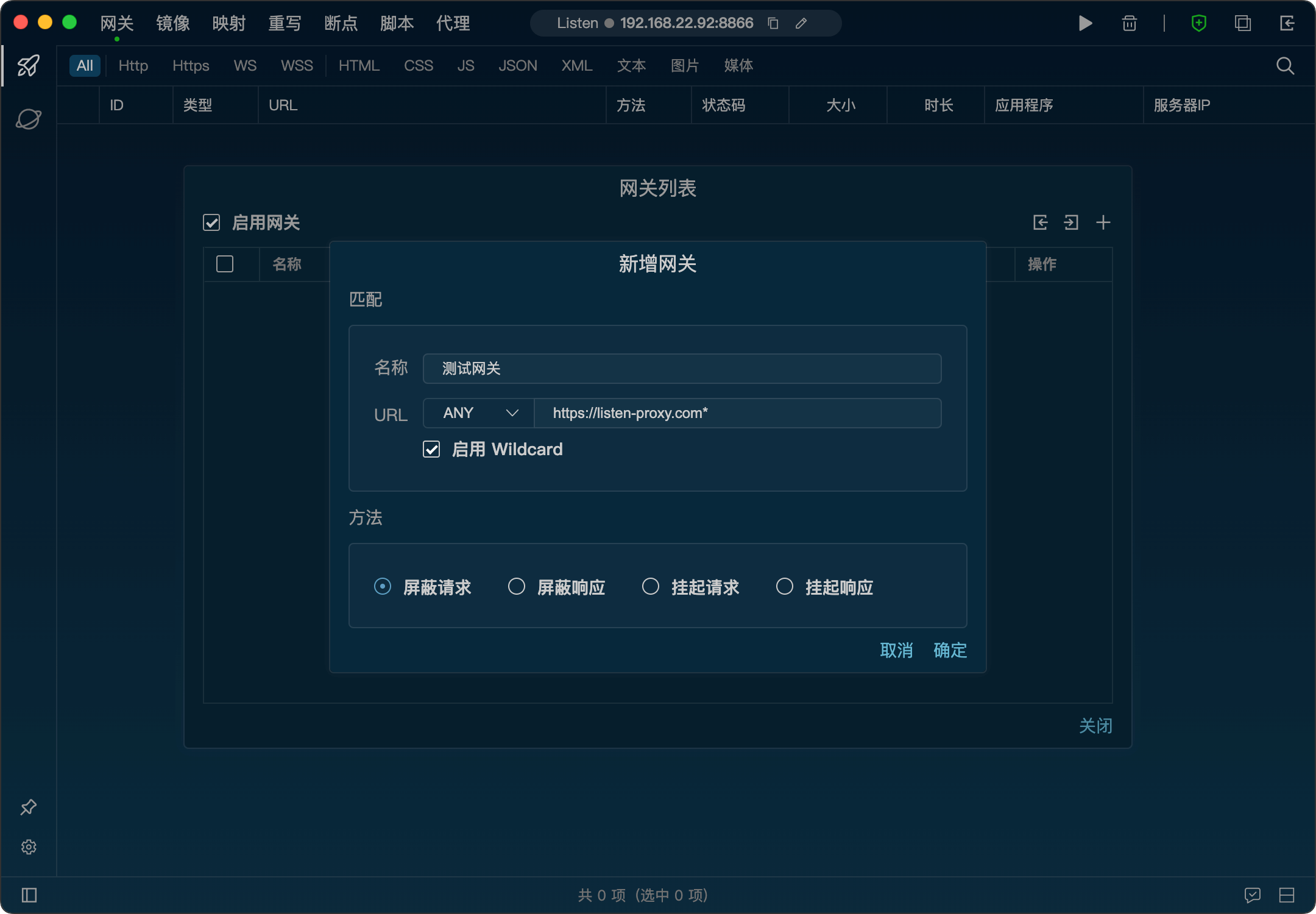Open search with the magnifier icon
This screenshot has height=914, width=1316.
coord(1285,66)
